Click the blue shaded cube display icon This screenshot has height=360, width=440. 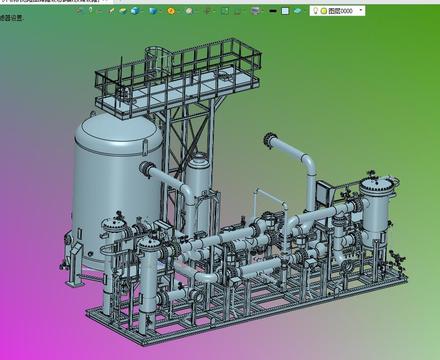(x=135, y=11)
